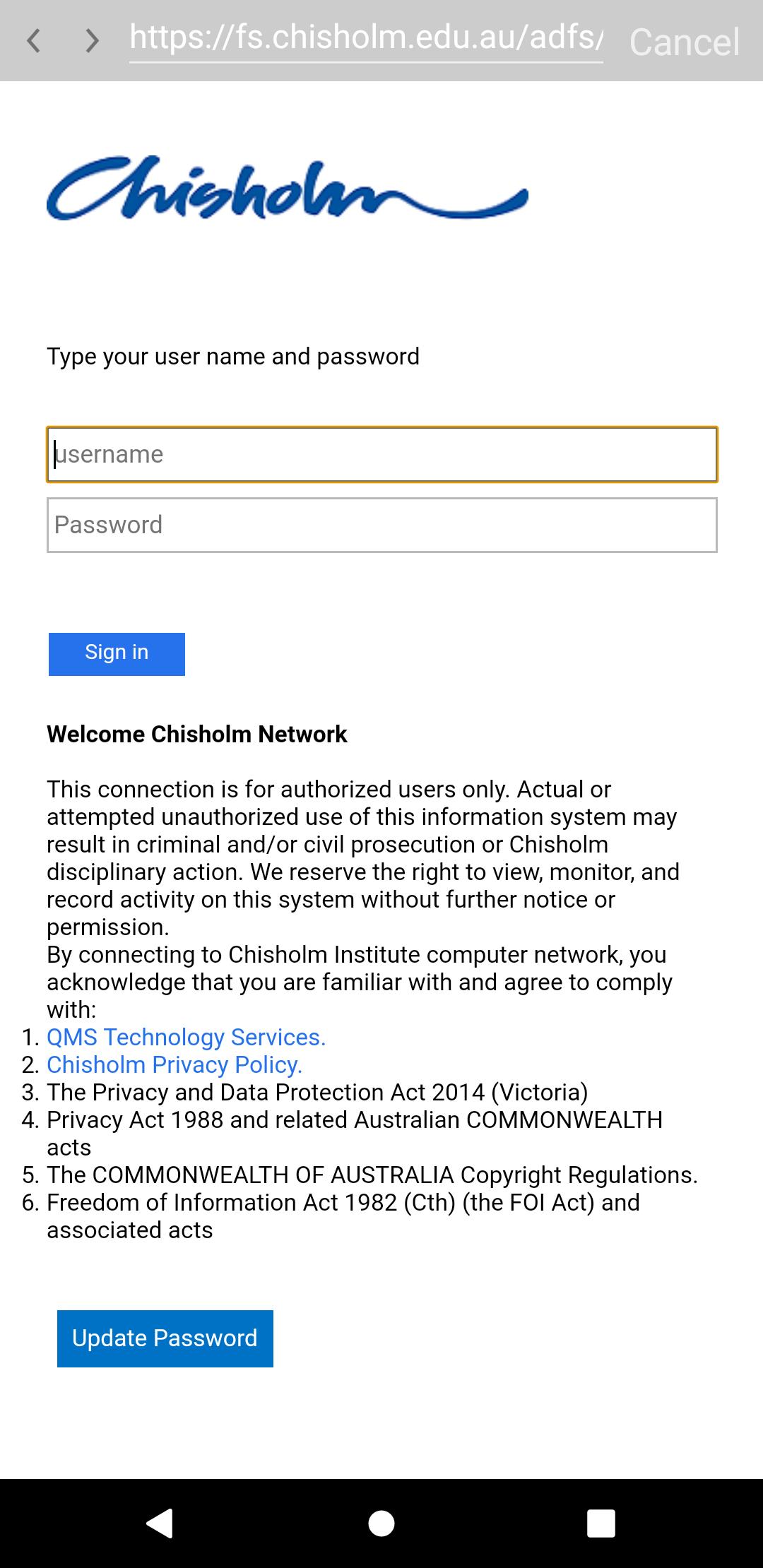Tap the Welcome Chisholm Network heading
This screenshot has height=1568, width=763.
tap(197, 734)
